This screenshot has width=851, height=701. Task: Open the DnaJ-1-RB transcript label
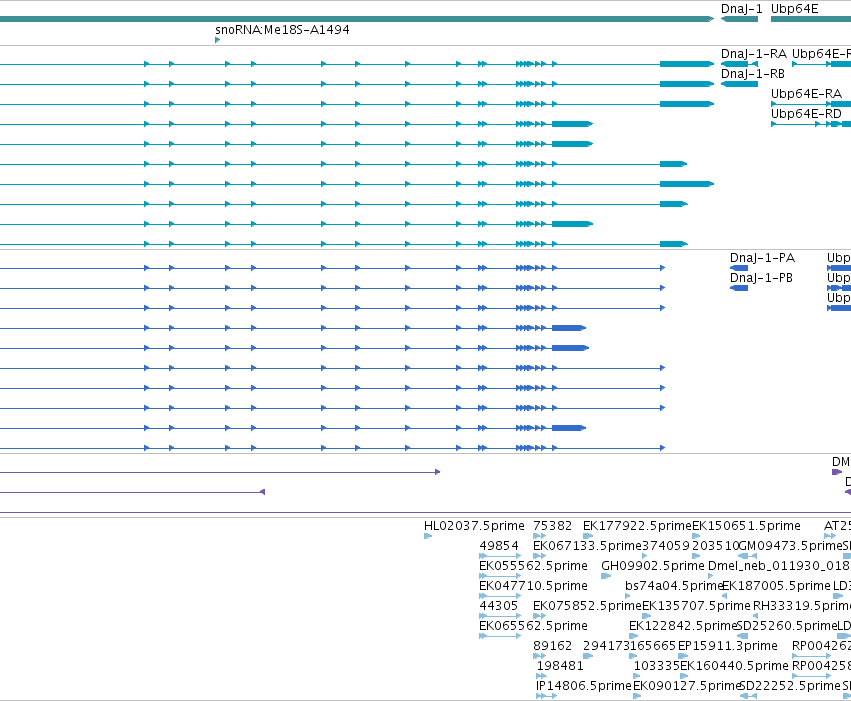[752, 74]
